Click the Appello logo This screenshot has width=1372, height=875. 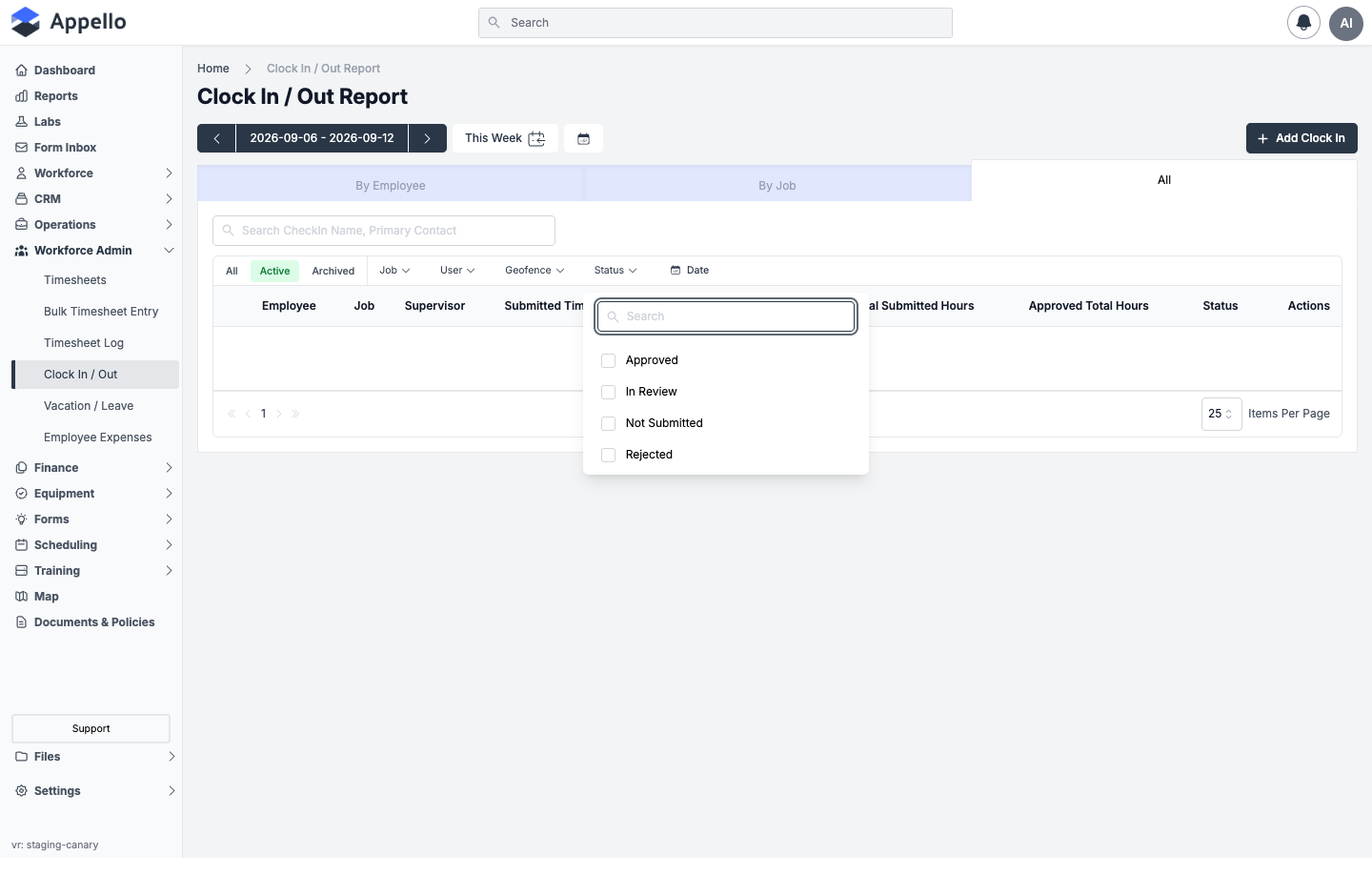click(x=69, y=22)
